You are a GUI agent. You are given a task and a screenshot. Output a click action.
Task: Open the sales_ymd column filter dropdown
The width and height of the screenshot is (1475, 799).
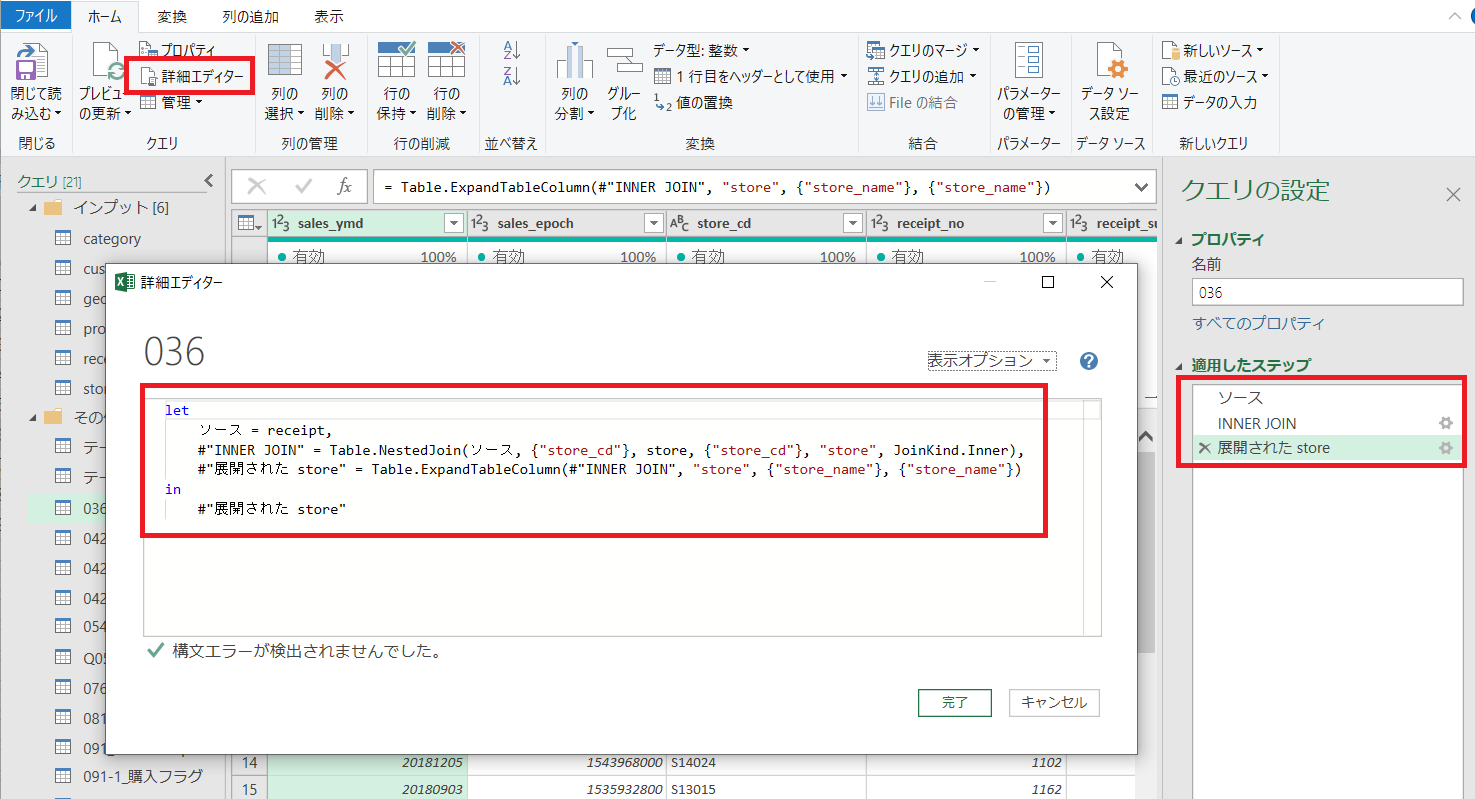452,222
